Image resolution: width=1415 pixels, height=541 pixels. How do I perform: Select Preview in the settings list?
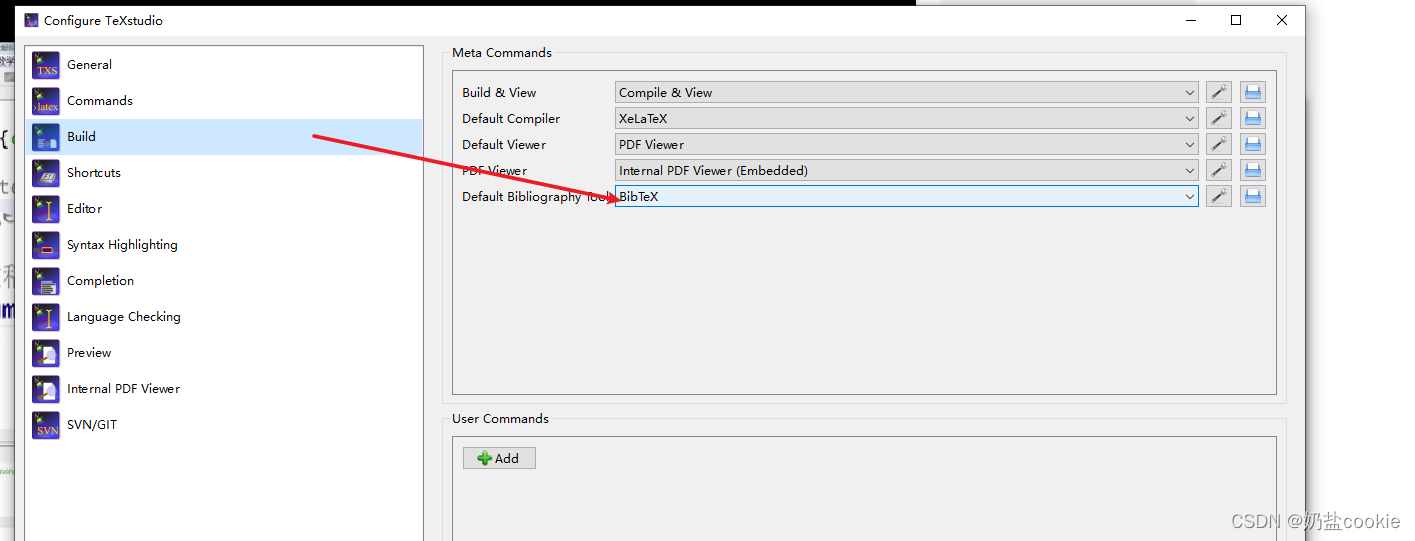coord(224,353)
